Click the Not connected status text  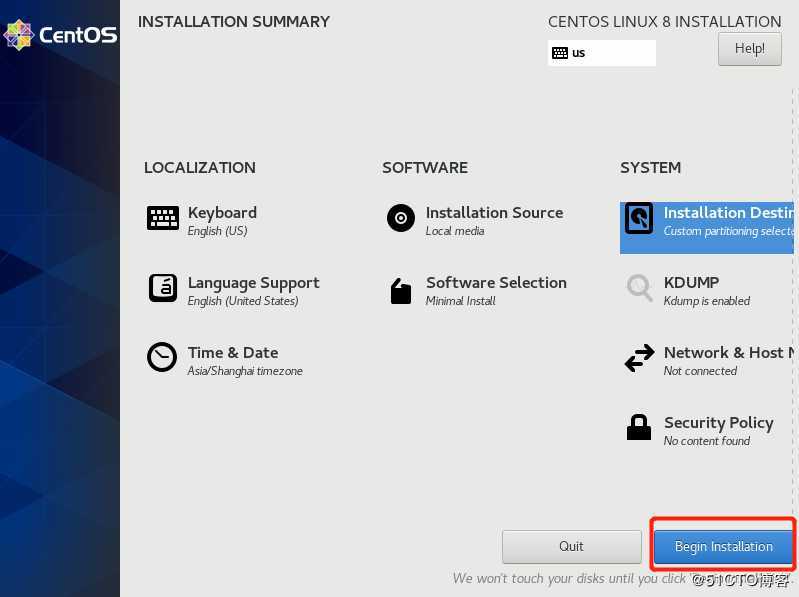point(700,371)
